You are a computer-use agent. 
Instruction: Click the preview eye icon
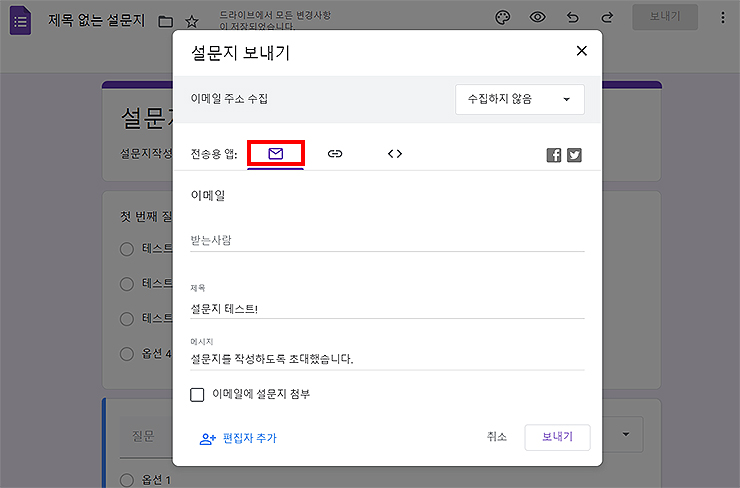click(538, 17)
